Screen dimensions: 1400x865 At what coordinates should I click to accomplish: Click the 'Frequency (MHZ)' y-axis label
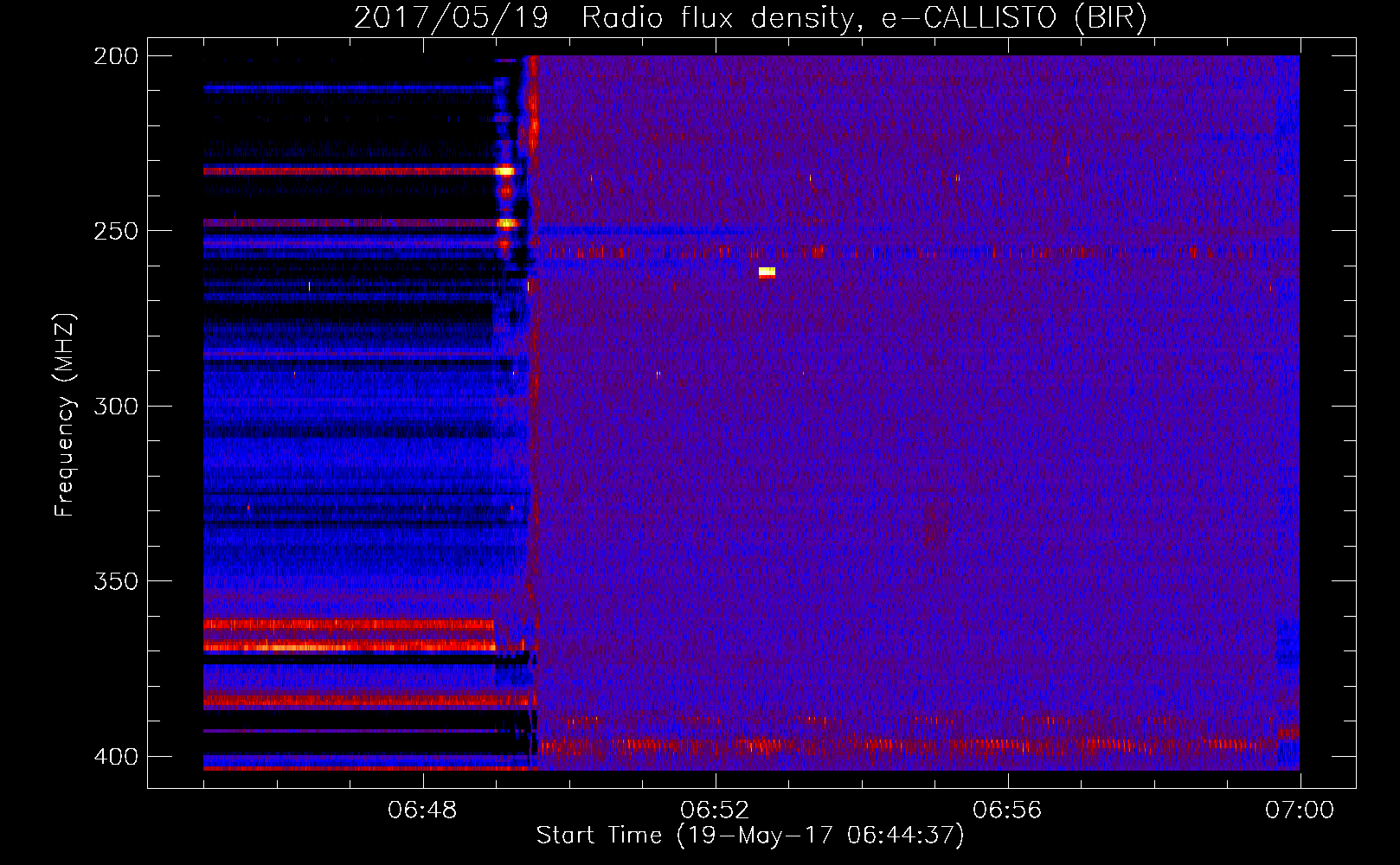tap(65, 415)
